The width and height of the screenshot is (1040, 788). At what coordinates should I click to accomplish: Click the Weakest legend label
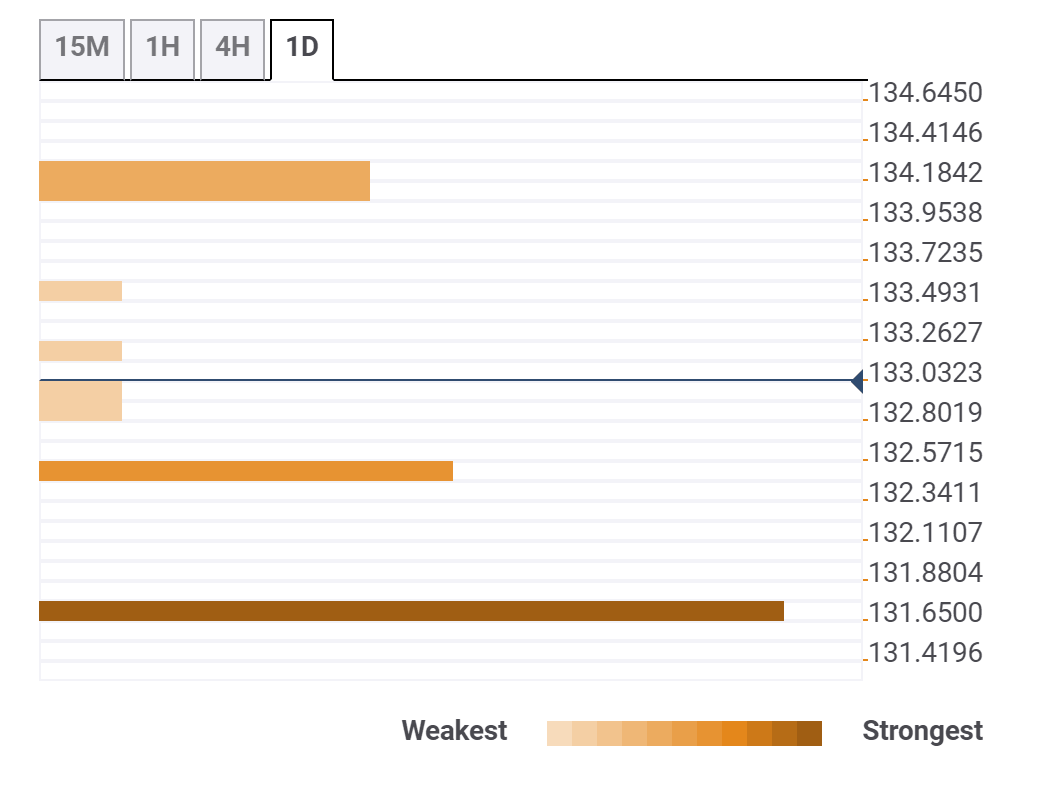point(454,731)
